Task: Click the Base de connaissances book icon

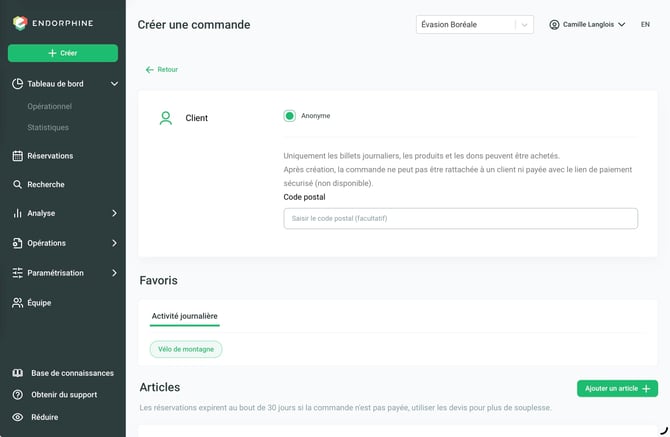Action: [x=18, y=373]
